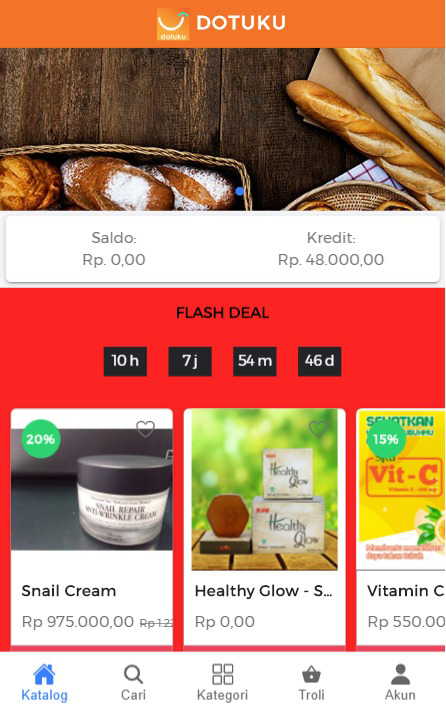Favorite Snail Cream with heart icon
This screenshot has width=446, height=715.
[145, 428]
